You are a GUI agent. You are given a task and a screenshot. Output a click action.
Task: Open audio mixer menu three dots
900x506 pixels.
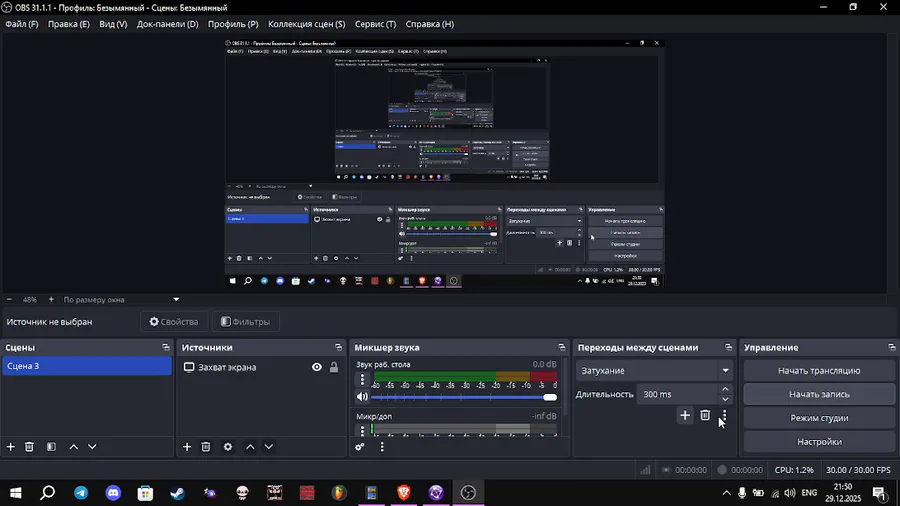coord(382,447)
